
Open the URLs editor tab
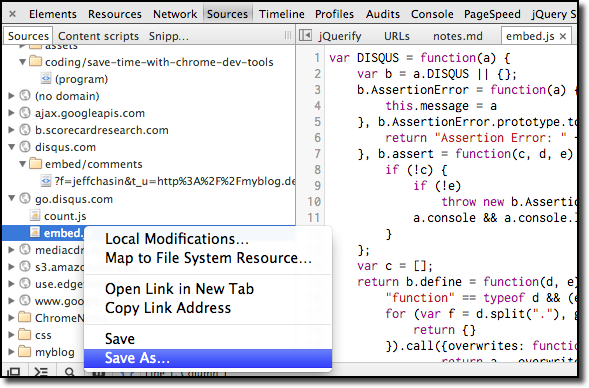tap(397, 36)
